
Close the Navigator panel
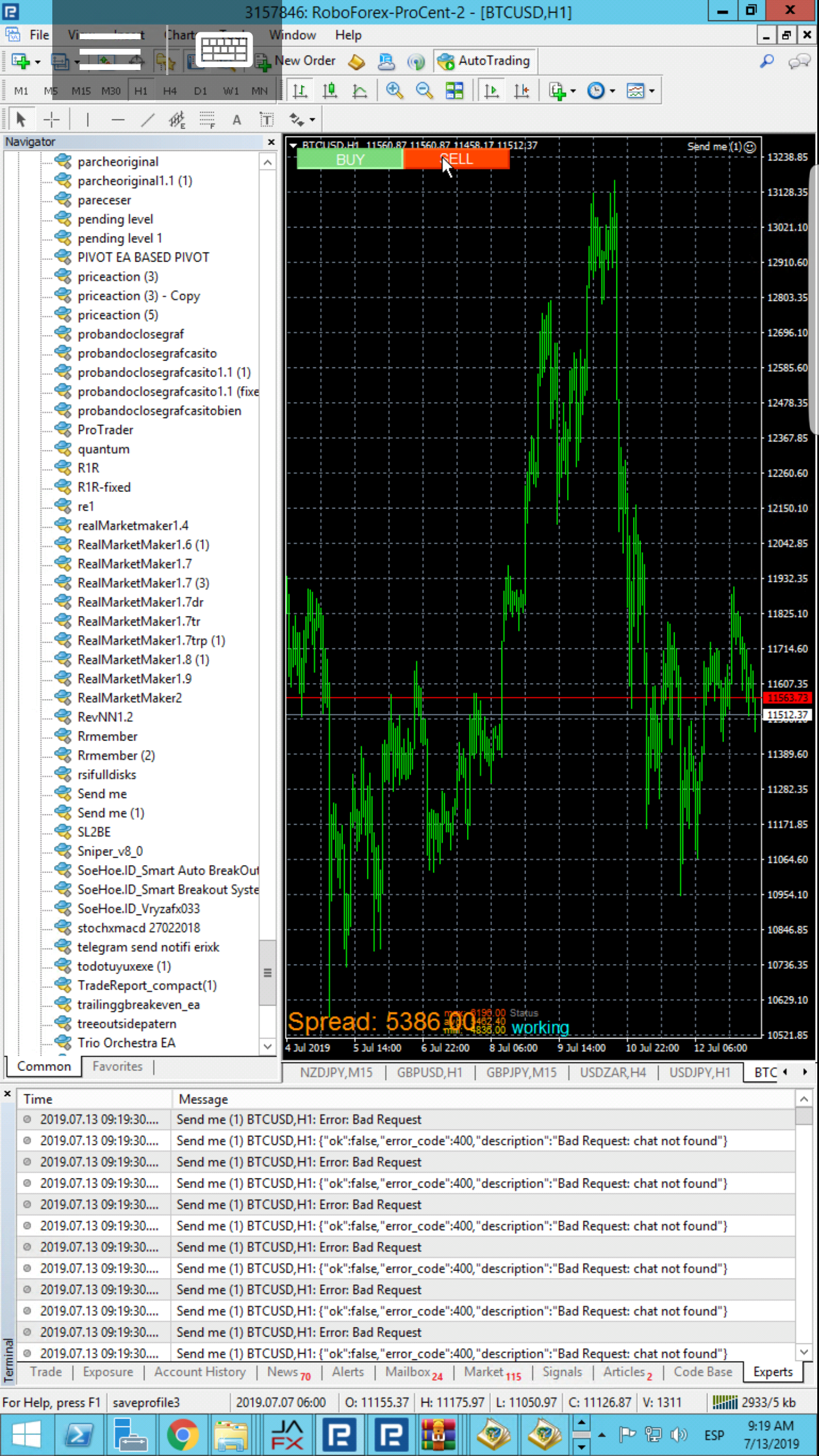(x=271, y=142)
